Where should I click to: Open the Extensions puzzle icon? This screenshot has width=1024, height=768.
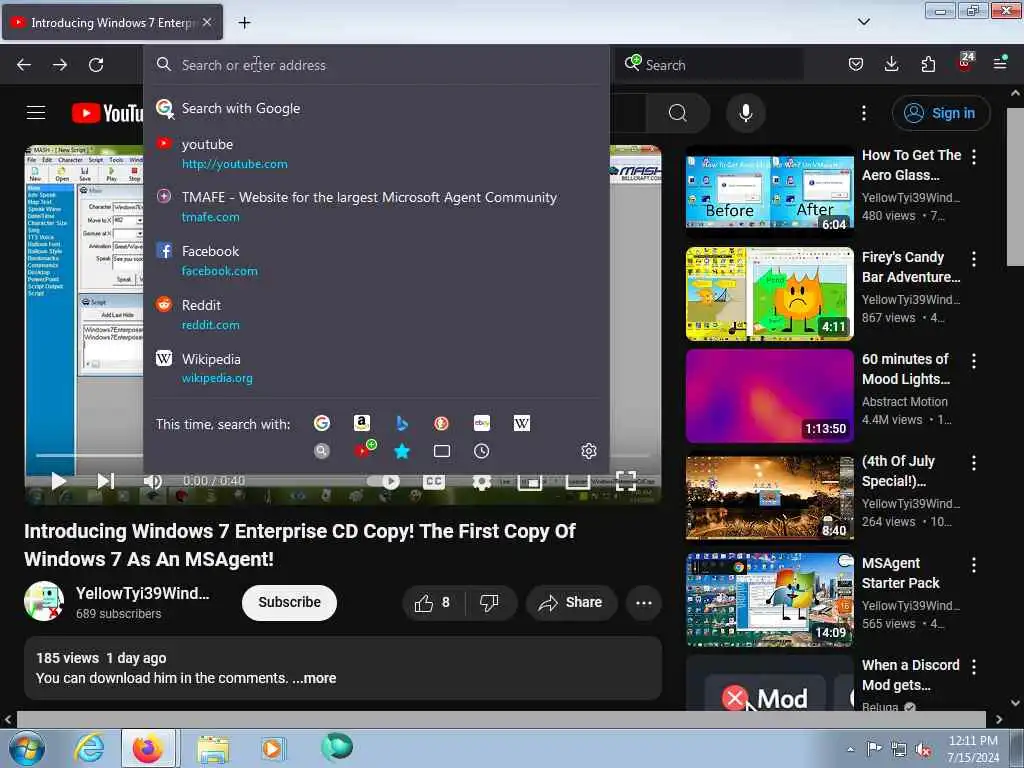point(928,64)
